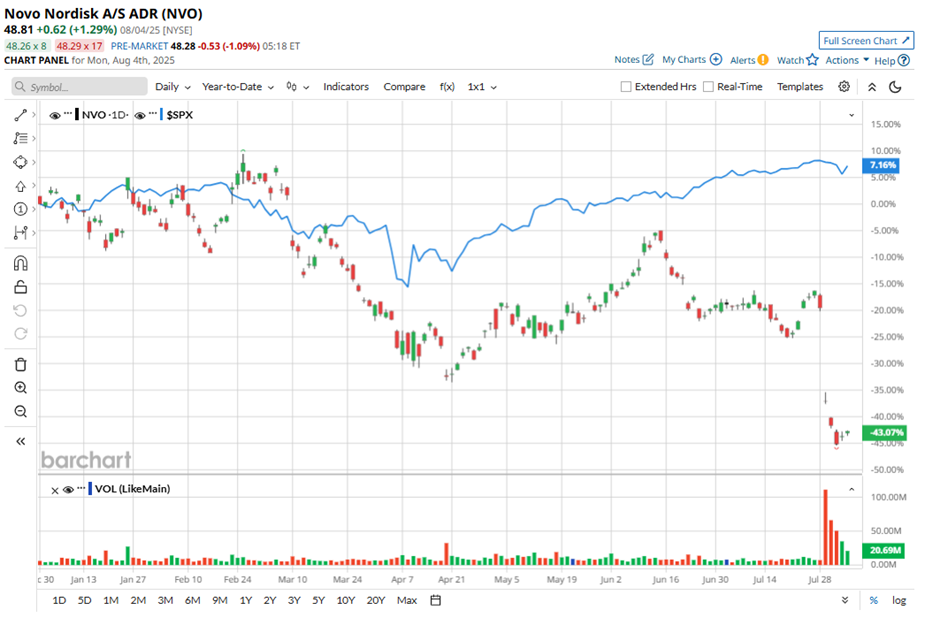The height and width of the screenshot is (633, 940).
Task: Open Notes for this chart
Action: tap(634, 60)
